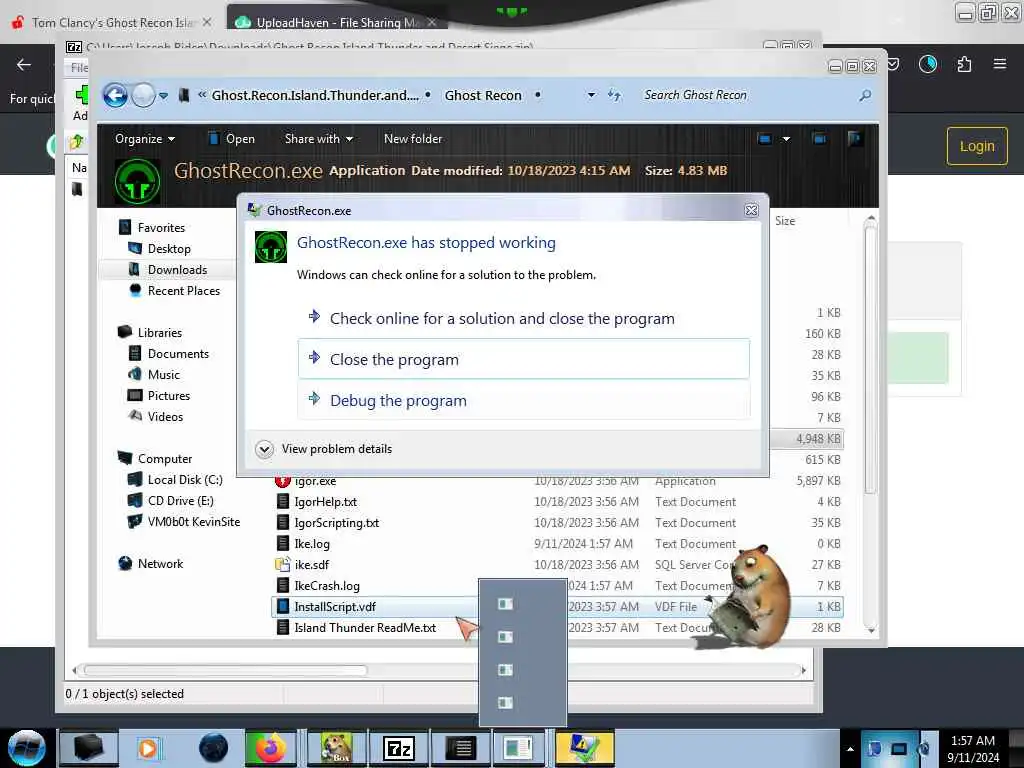Open the Firefox extensions puzzle icon
Viewport: 1024px width, 768px height.
click(x=964, y=64)
